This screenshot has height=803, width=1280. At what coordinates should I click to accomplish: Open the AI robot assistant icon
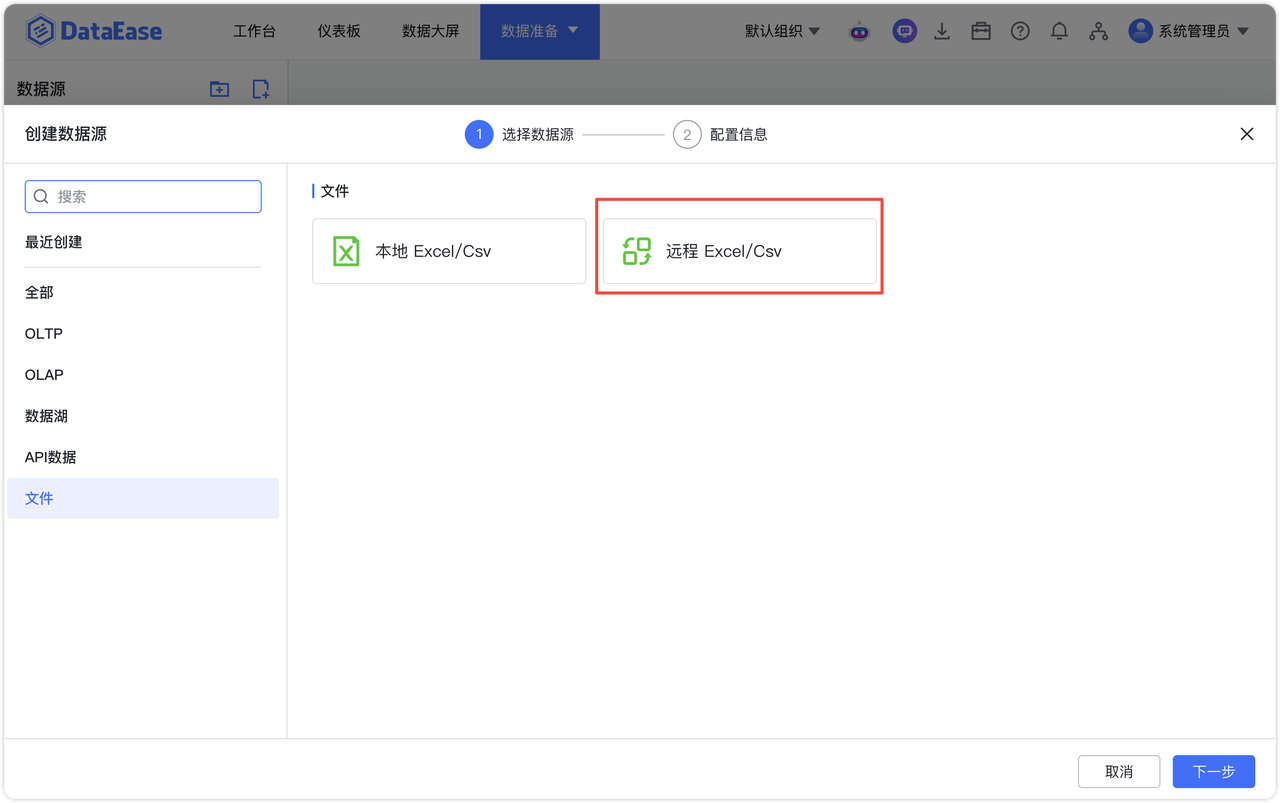tap(860, 31)
